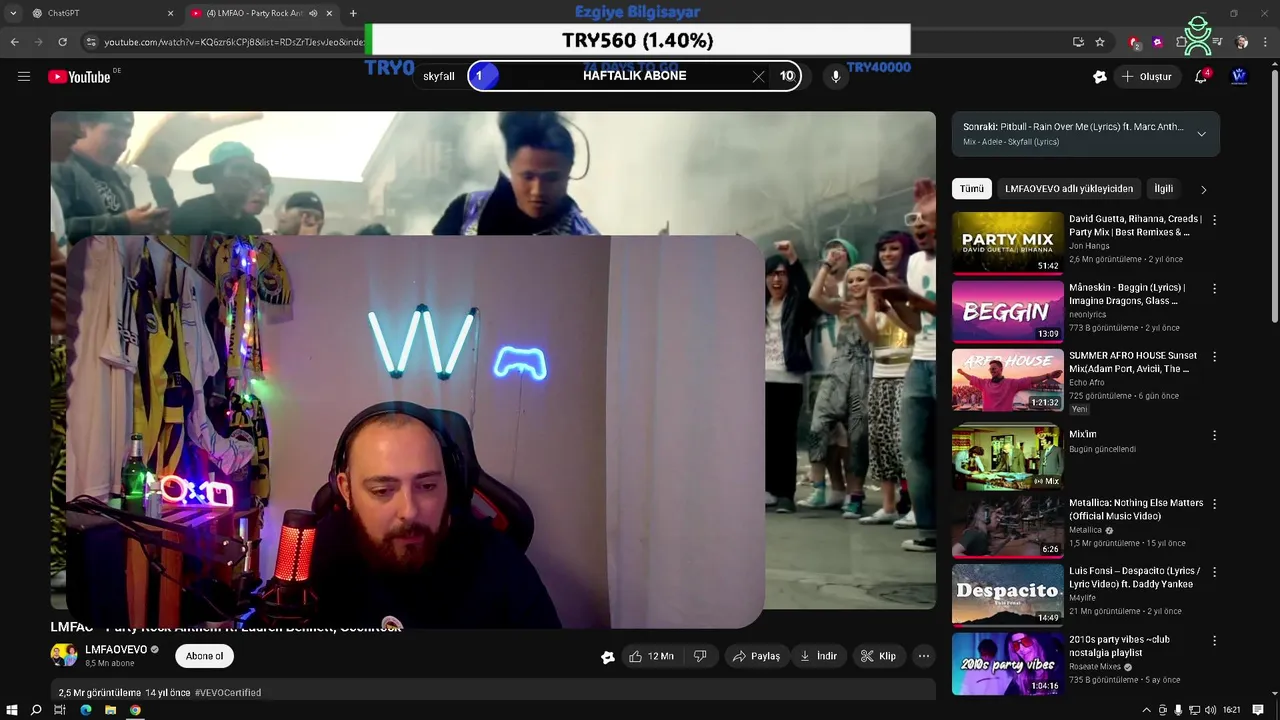The width and height of the screenshot is (1280, 720).
Task: Close the ChatGPT tab
Action: point(170,13)
